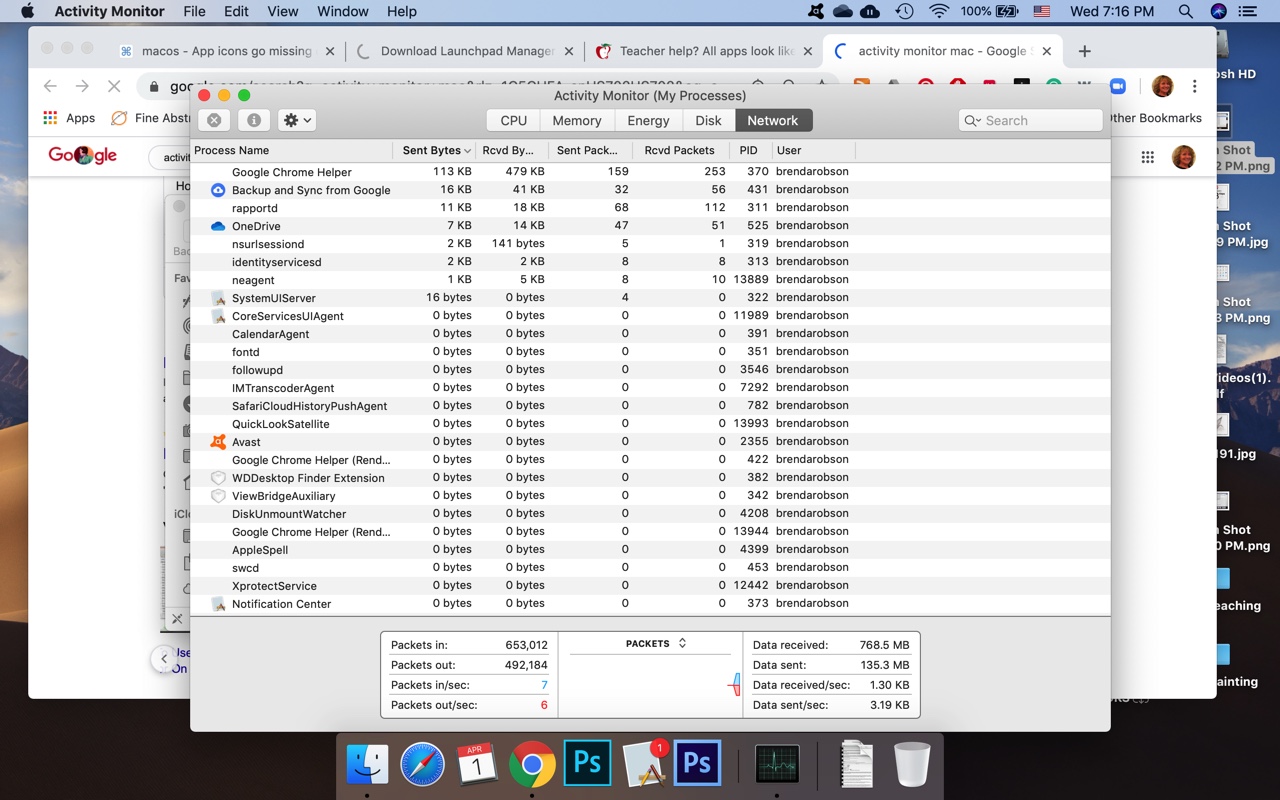Click the Zoom extension icon in Chrome
Viewport: 1280px width, 800px height.
1117,86
